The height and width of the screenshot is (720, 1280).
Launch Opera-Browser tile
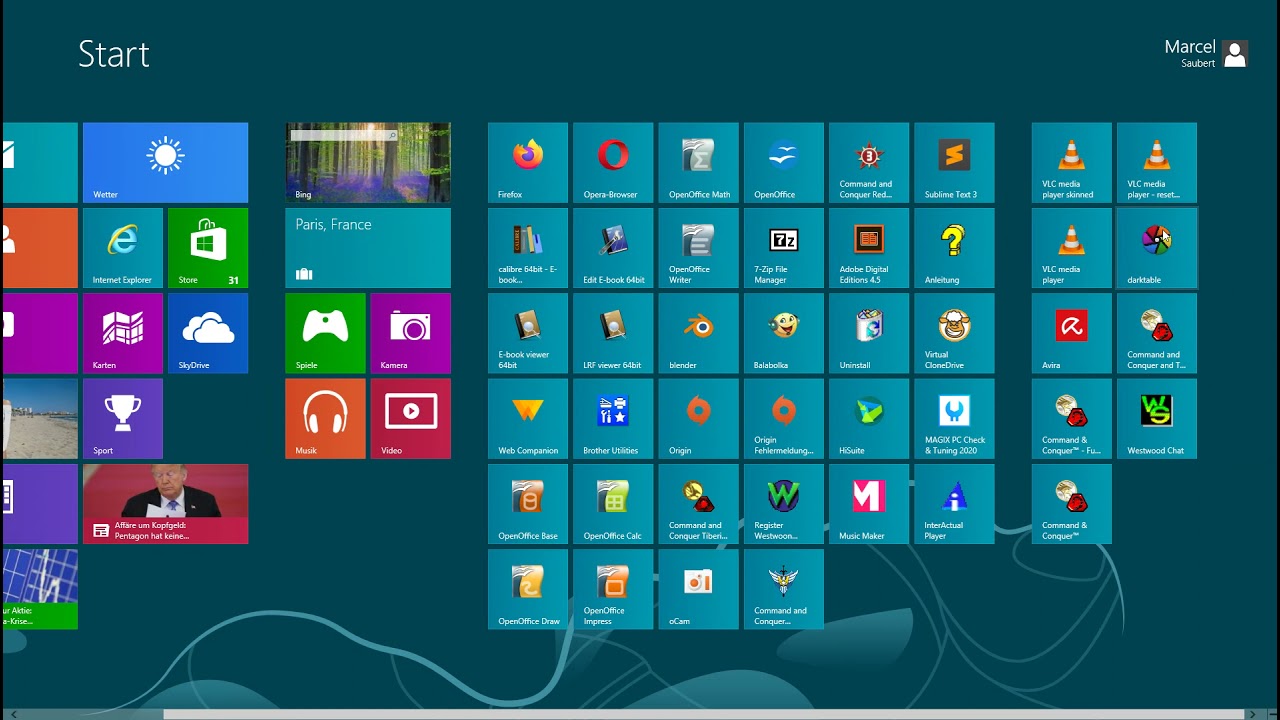pos(613,163)
